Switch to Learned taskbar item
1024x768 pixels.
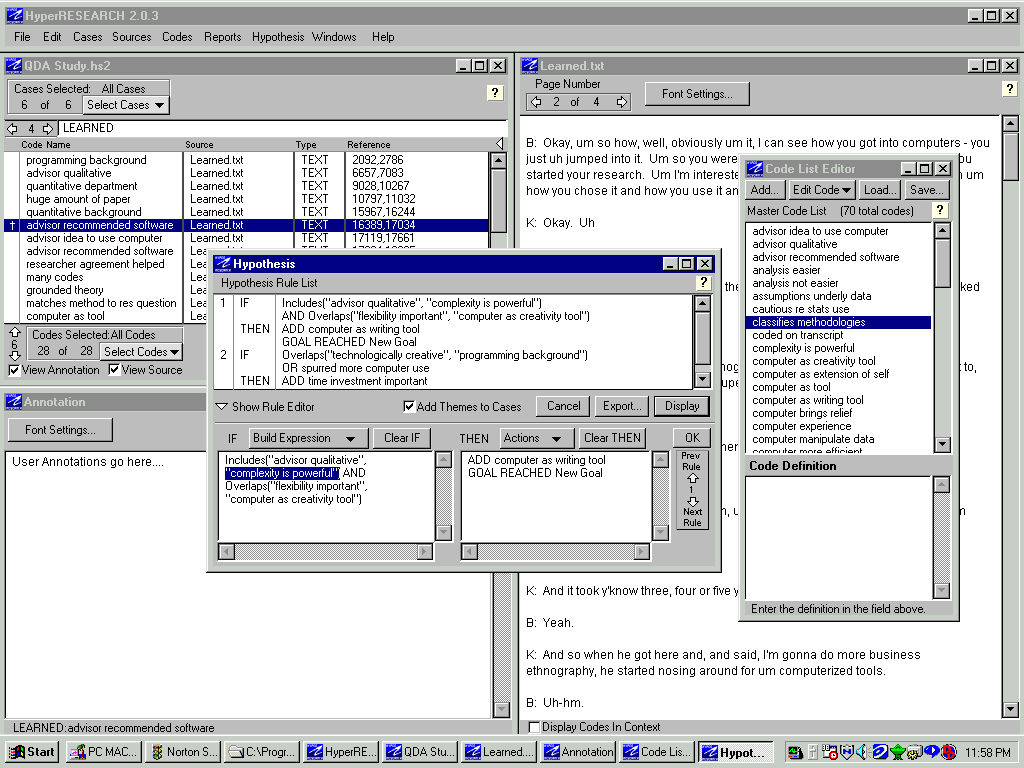click(500, 752)
